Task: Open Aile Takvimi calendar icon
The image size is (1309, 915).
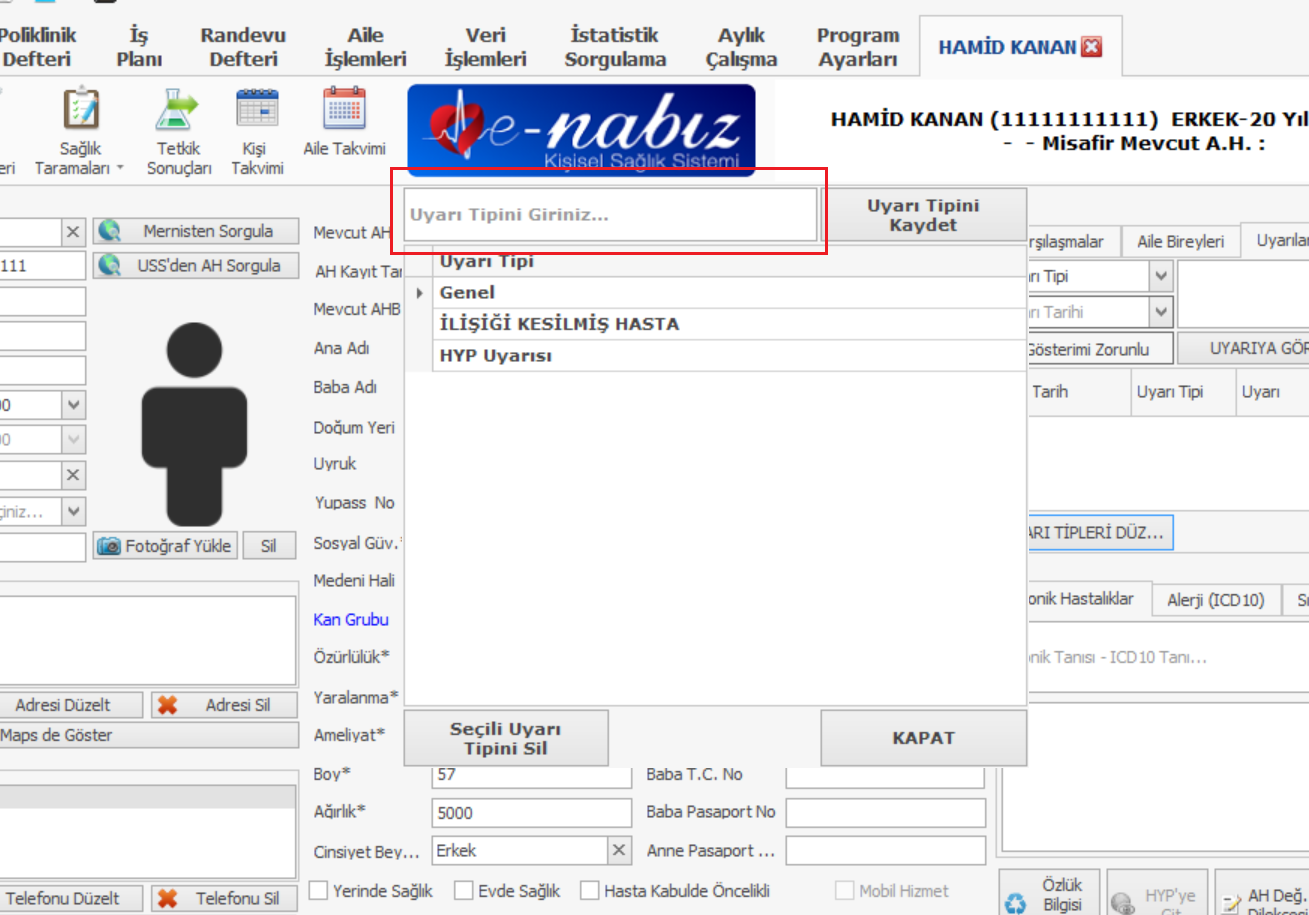Action: tap(344, 108)
